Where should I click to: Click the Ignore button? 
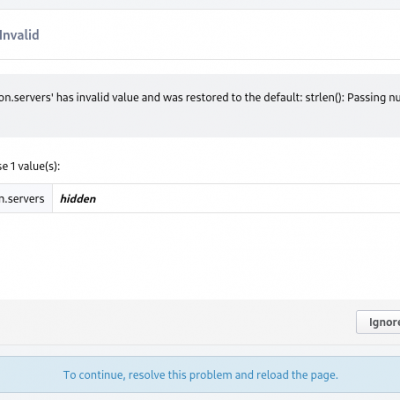[x=378, y=322]
